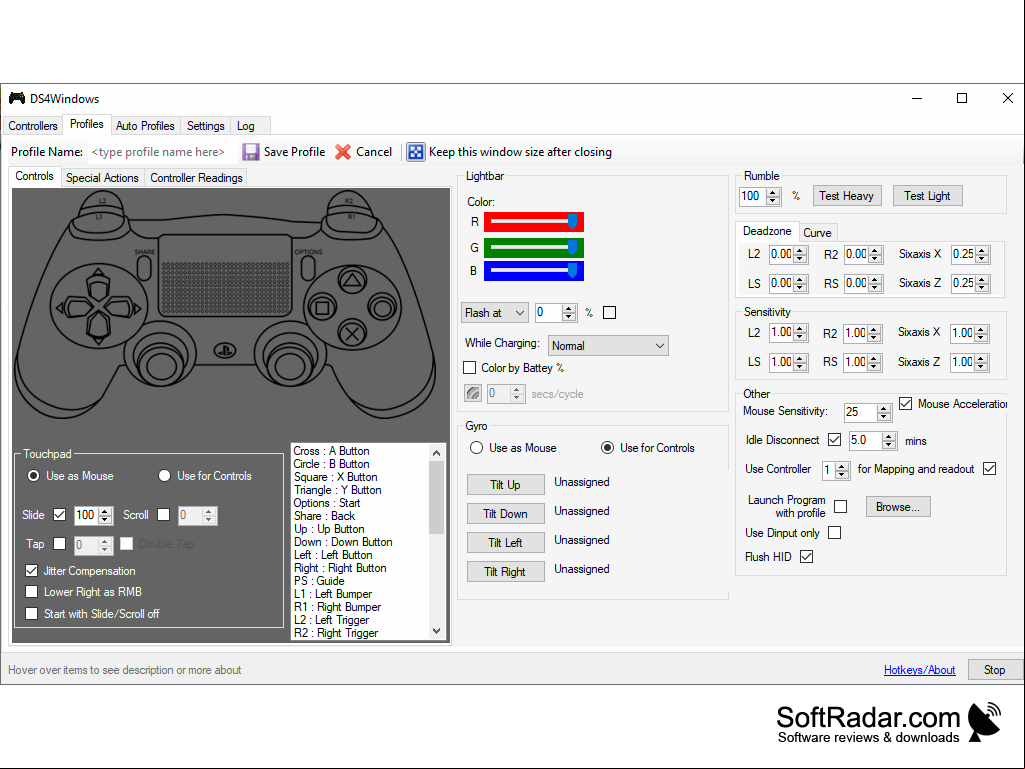
Task: Click the left analog stick on controller
Action: pyautogui.click(x=160, y=364)
